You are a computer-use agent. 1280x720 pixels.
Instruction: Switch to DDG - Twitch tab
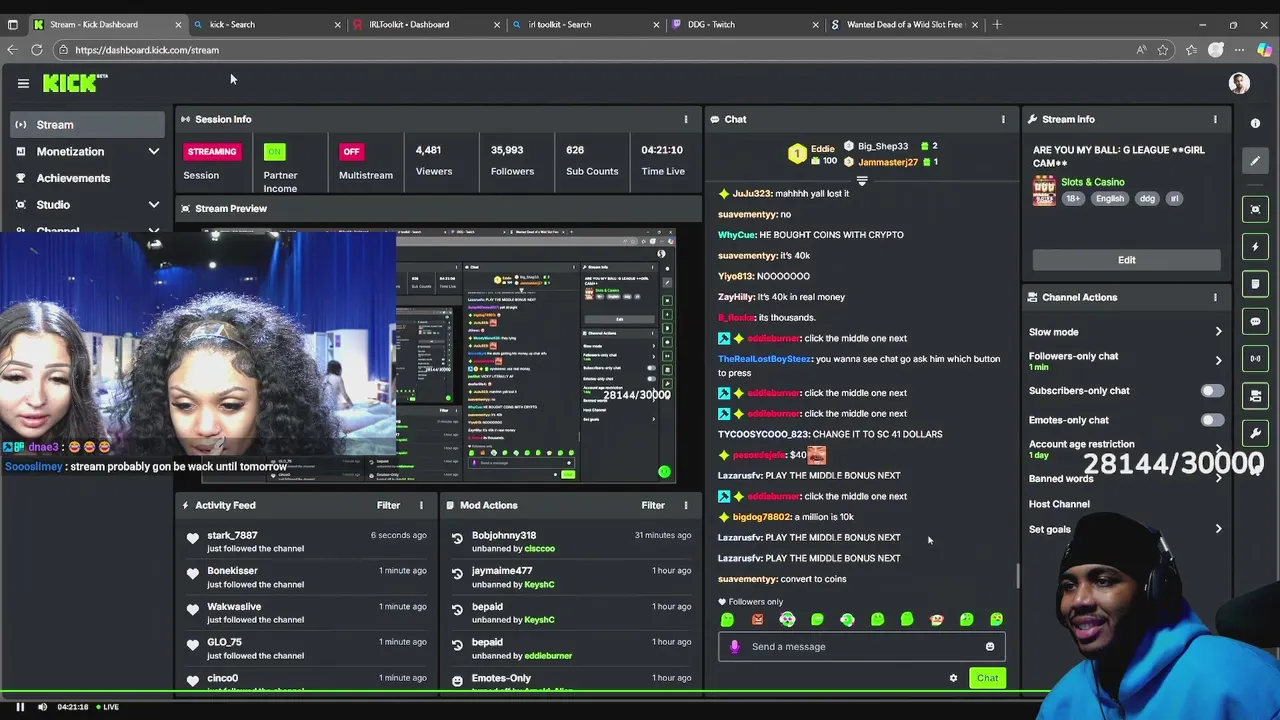coord(746,24)
